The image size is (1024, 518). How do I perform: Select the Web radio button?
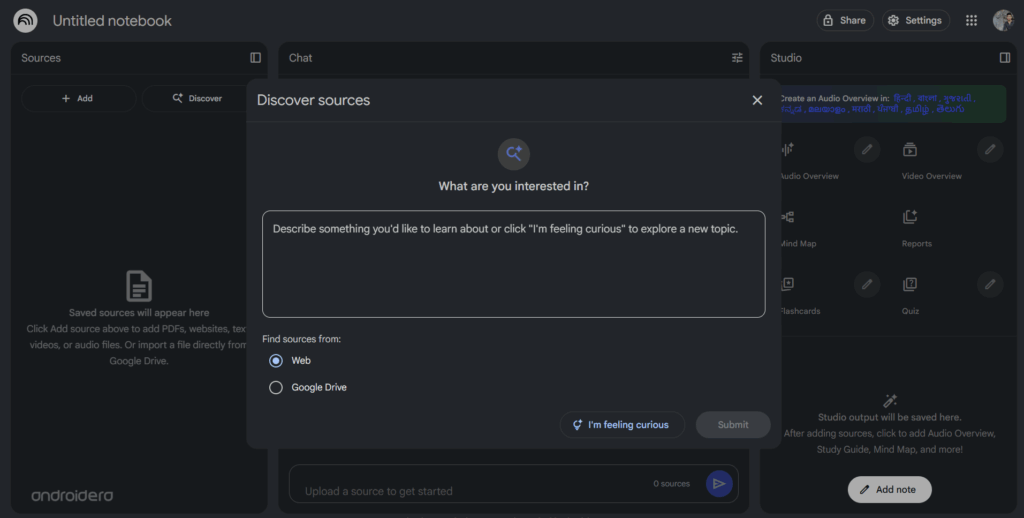coord(276,361)
